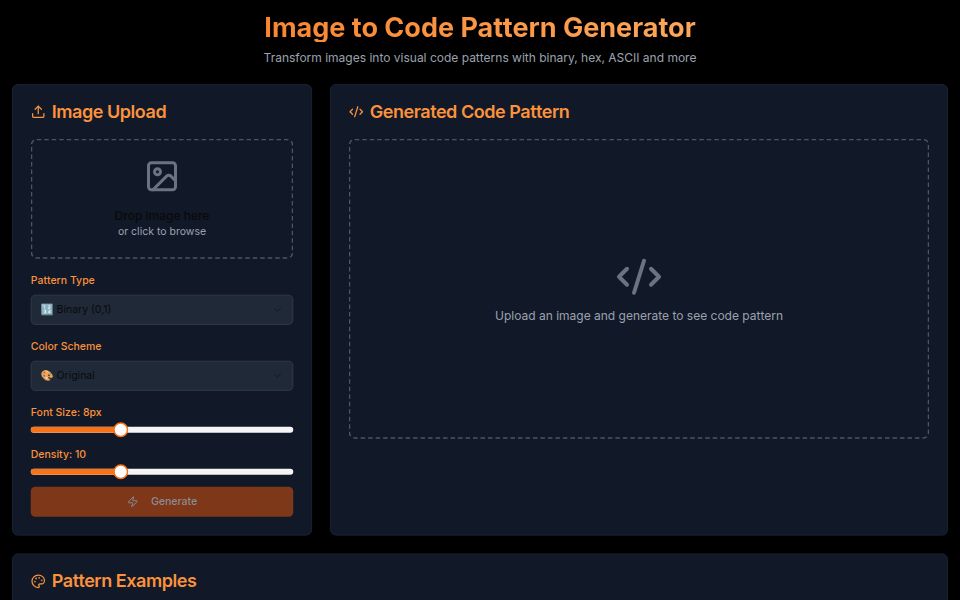Image resolution: width=960 pixels, height=600 pixels.
Task: Open the Pattern Type dropdown
Action: click(x=161, y=309)
